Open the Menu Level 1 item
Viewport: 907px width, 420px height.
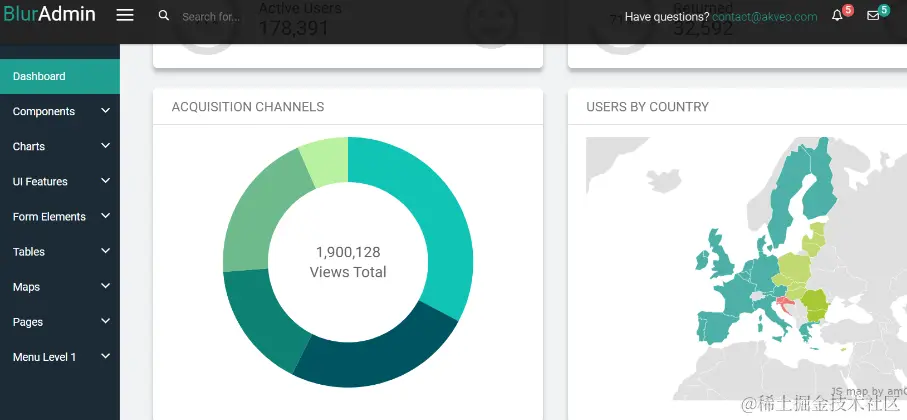60,357
